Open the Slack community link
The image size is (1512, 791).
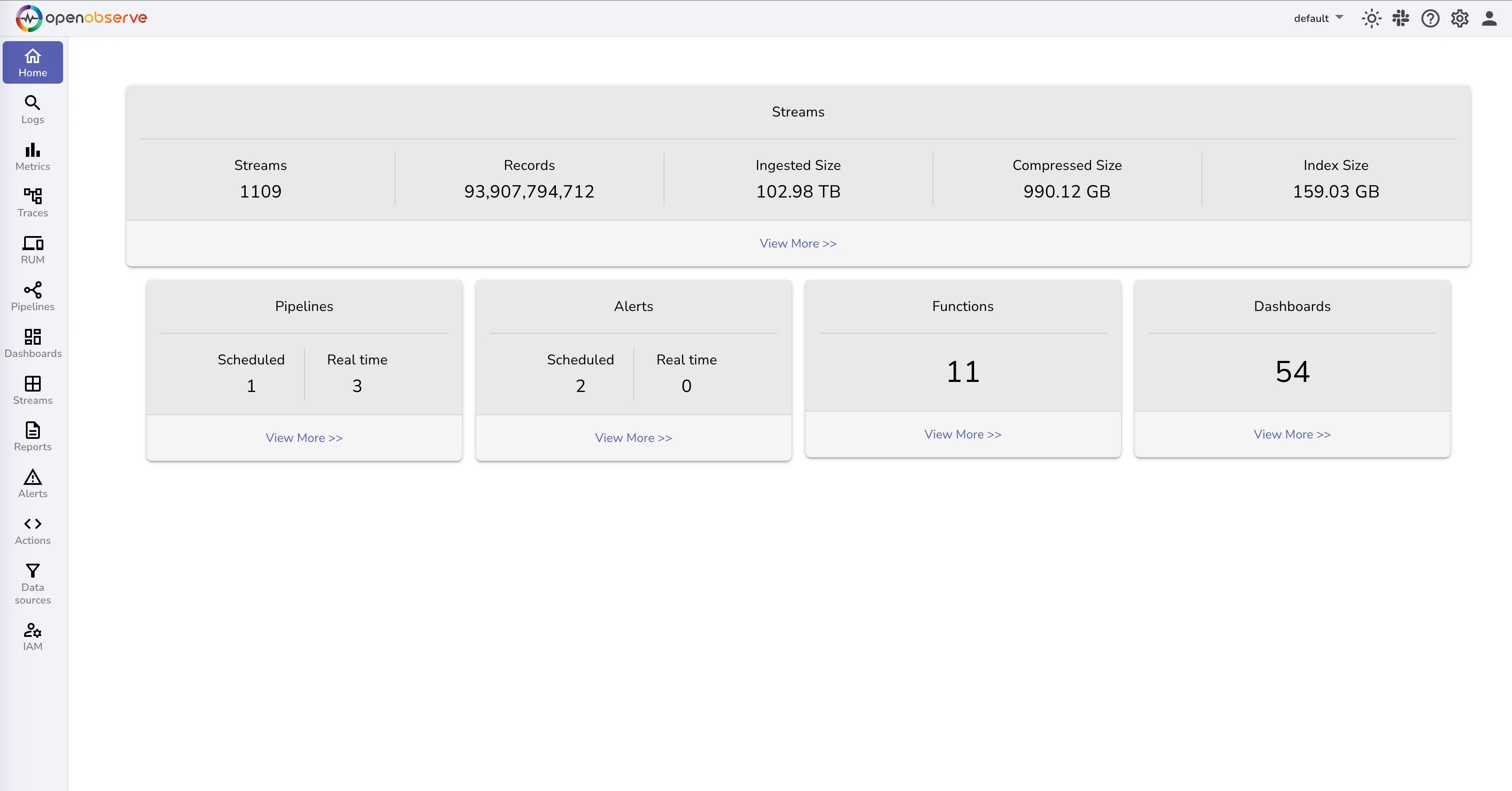[x=1401, y=18]
